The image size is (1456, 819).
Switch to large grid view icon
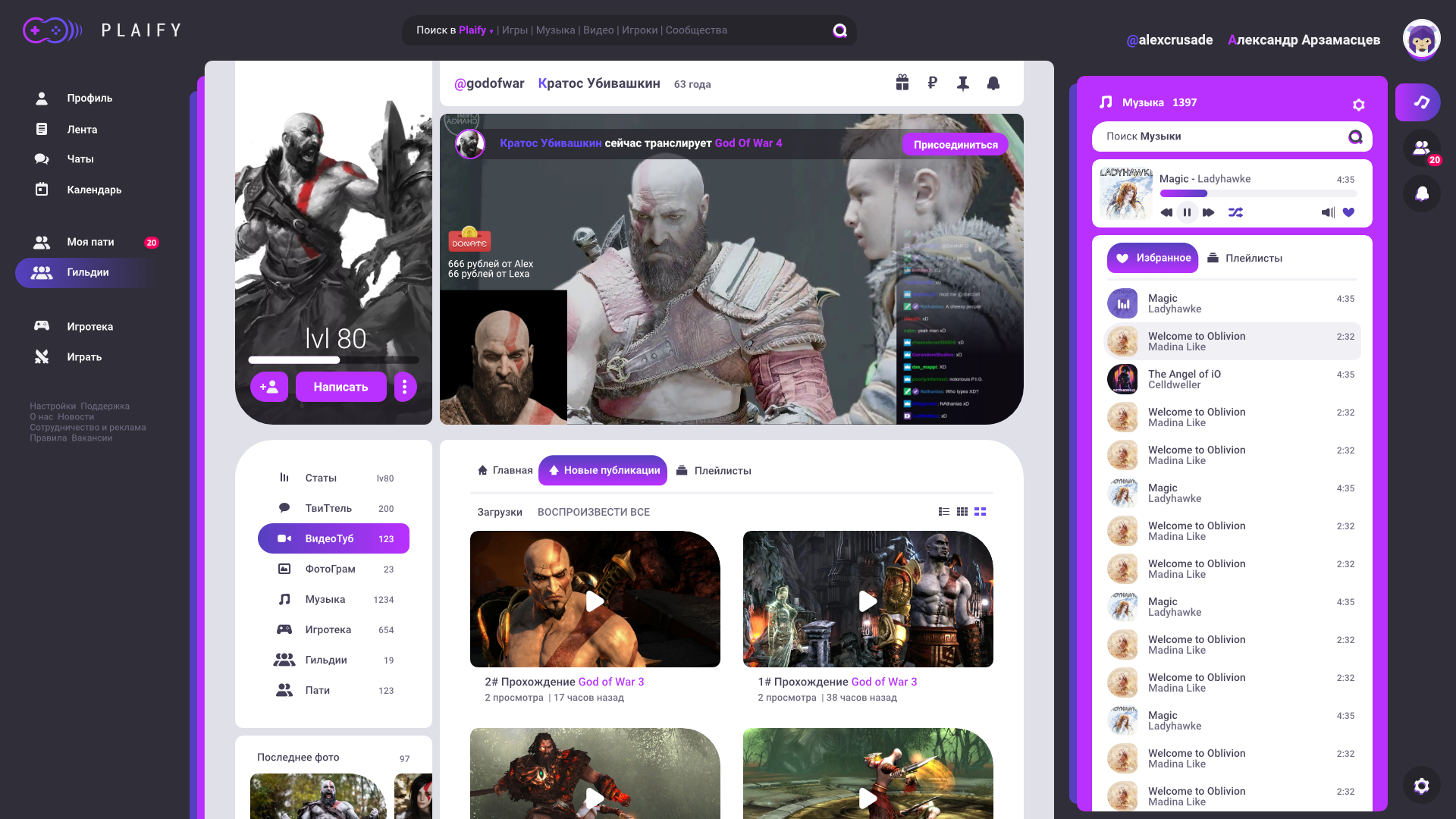[981, 512]
